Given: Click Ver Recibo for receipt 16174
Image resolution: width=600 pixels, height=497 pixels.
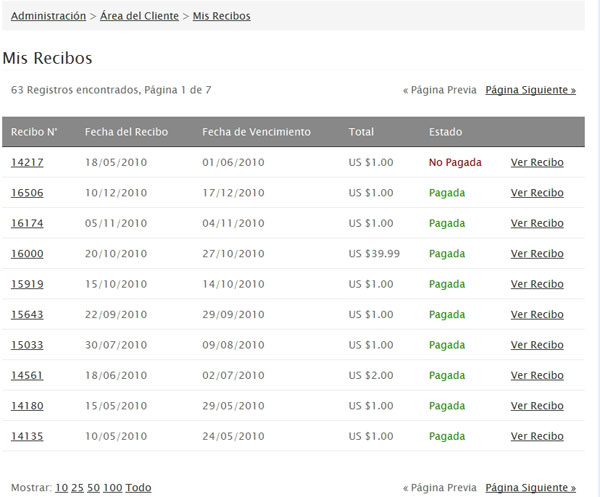Looking at the screenshot, I should point(537,223).
